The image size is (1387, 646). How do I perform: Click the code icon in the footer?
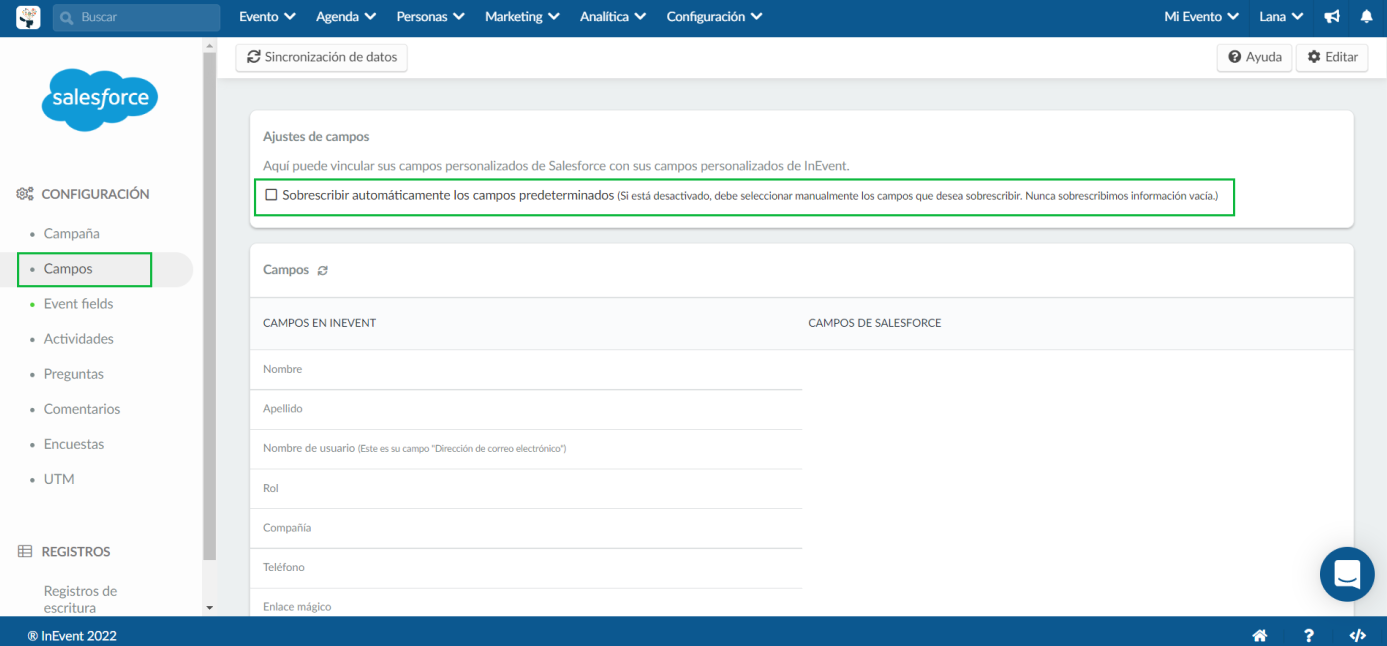1357,635
